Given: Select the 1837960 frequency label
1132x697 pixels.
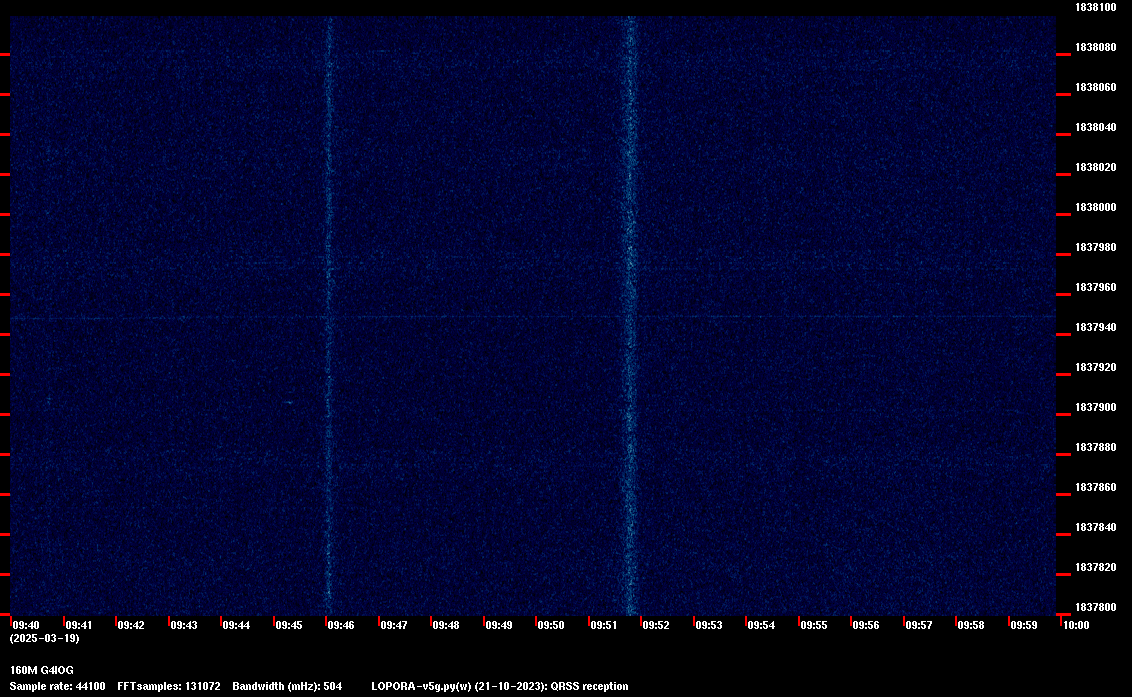Looking at the screenshot, I should click(x=1095, y=287).
